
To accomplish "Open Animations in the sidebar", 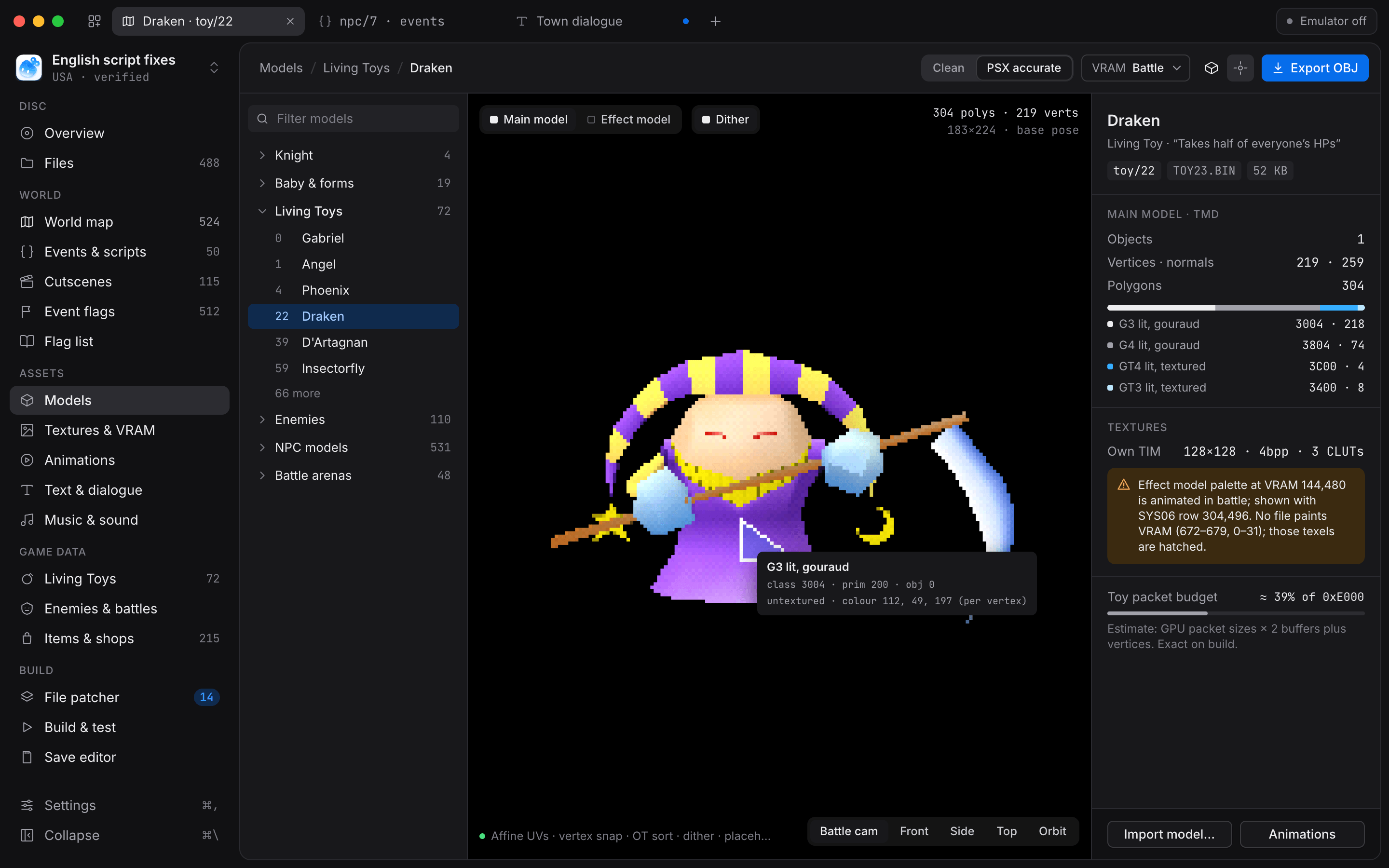I will (x=120, y=460).
